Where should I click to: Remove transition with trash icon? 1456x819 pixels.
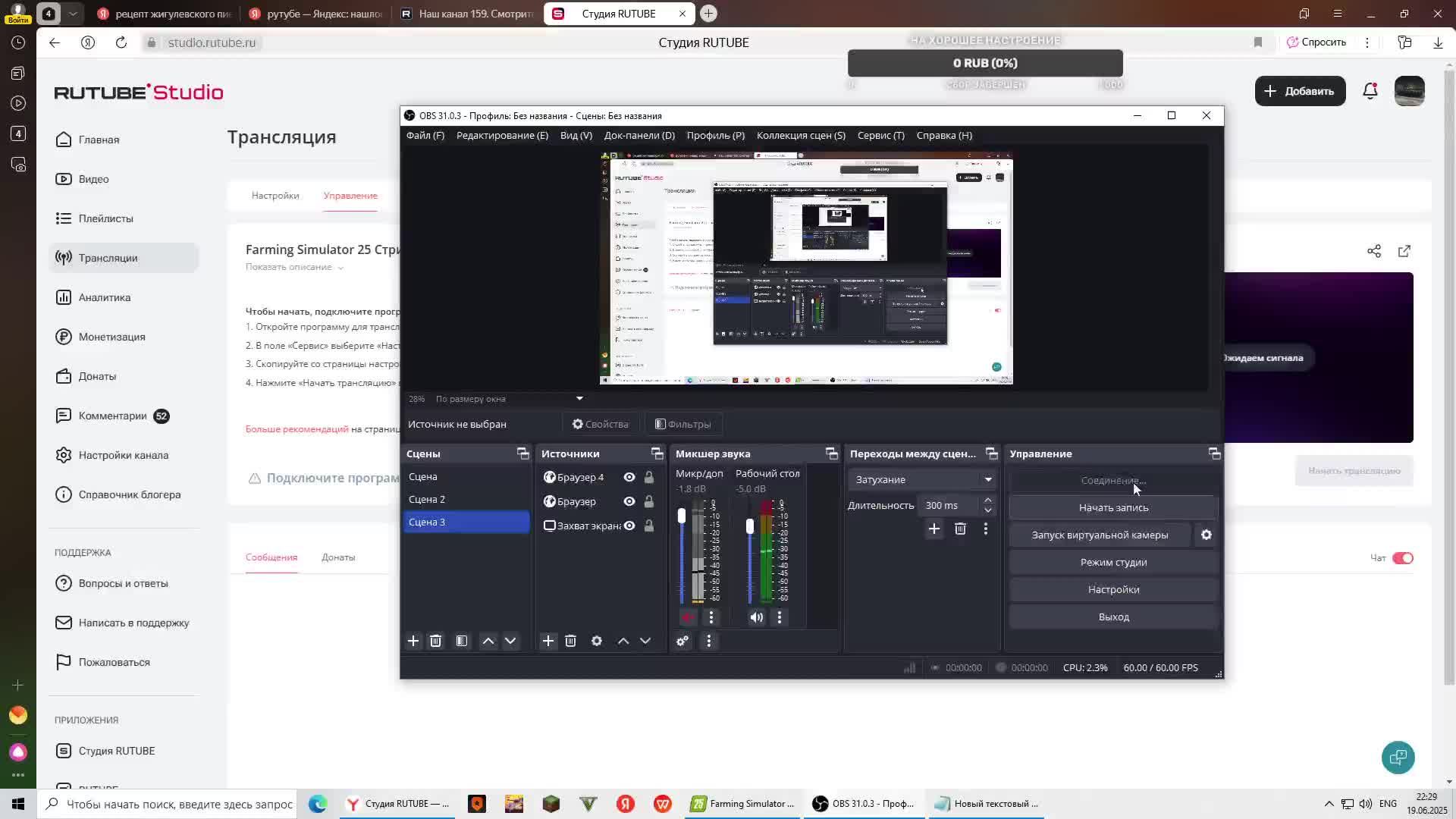click(x=960, y=529)
